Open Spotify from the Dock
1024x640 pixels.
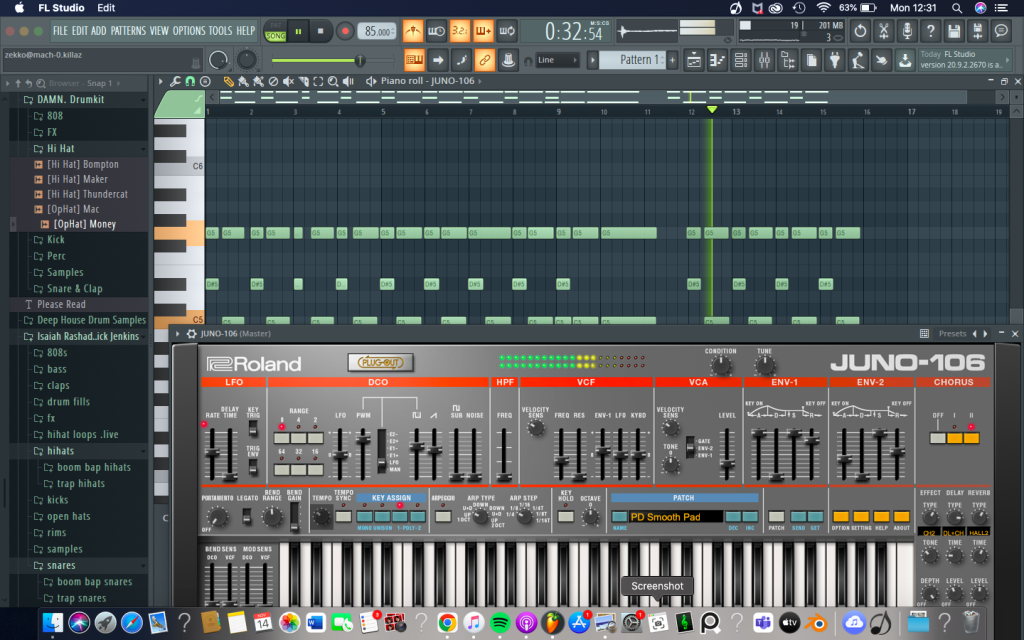[x=499, y=623]
